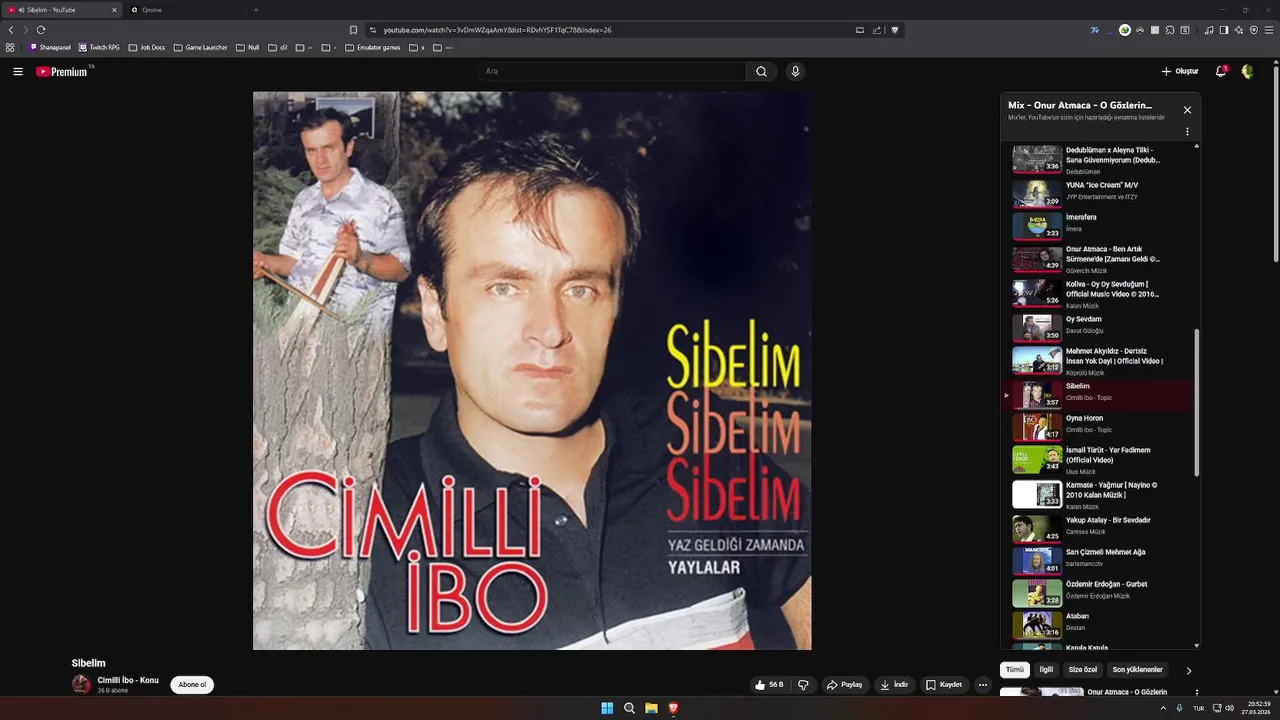This screenshot has width=1280, height=720.
Task: Bookmark this page icon in address bar
Action: pyautogui.click(x=353, y=30)
